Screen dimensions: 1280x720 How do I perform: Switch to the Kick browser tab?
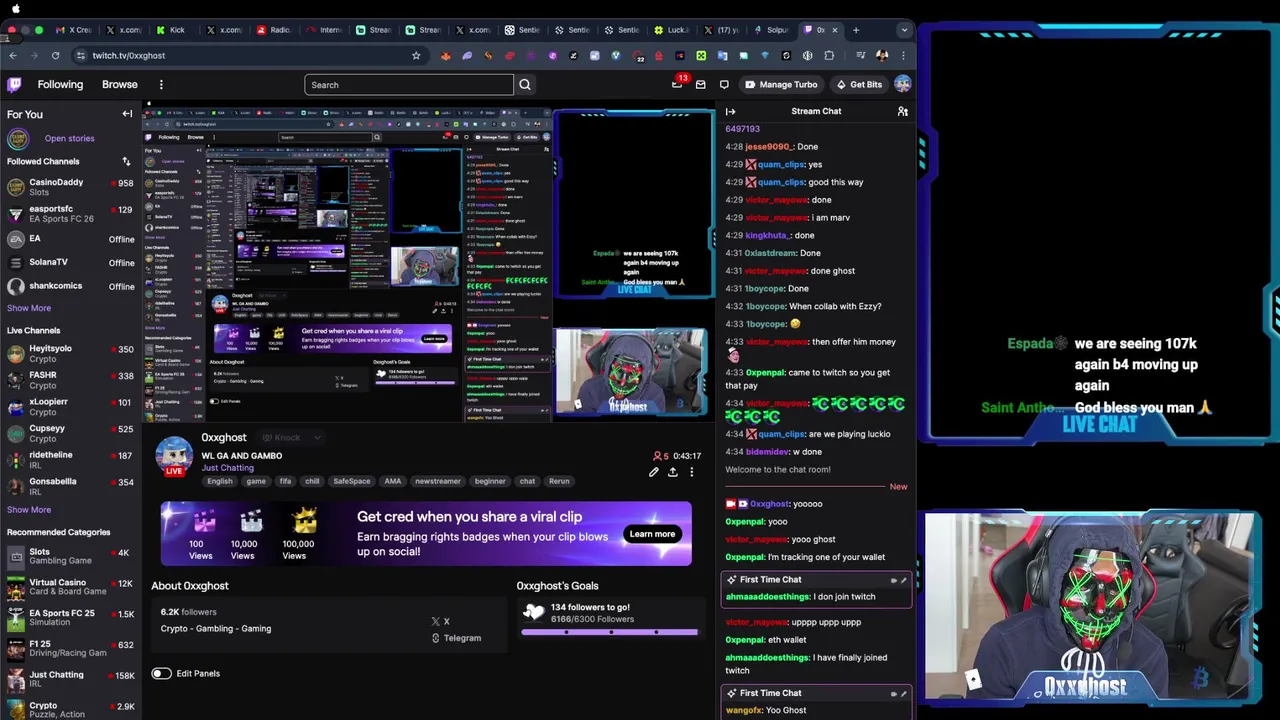click(x=170, y=30)
